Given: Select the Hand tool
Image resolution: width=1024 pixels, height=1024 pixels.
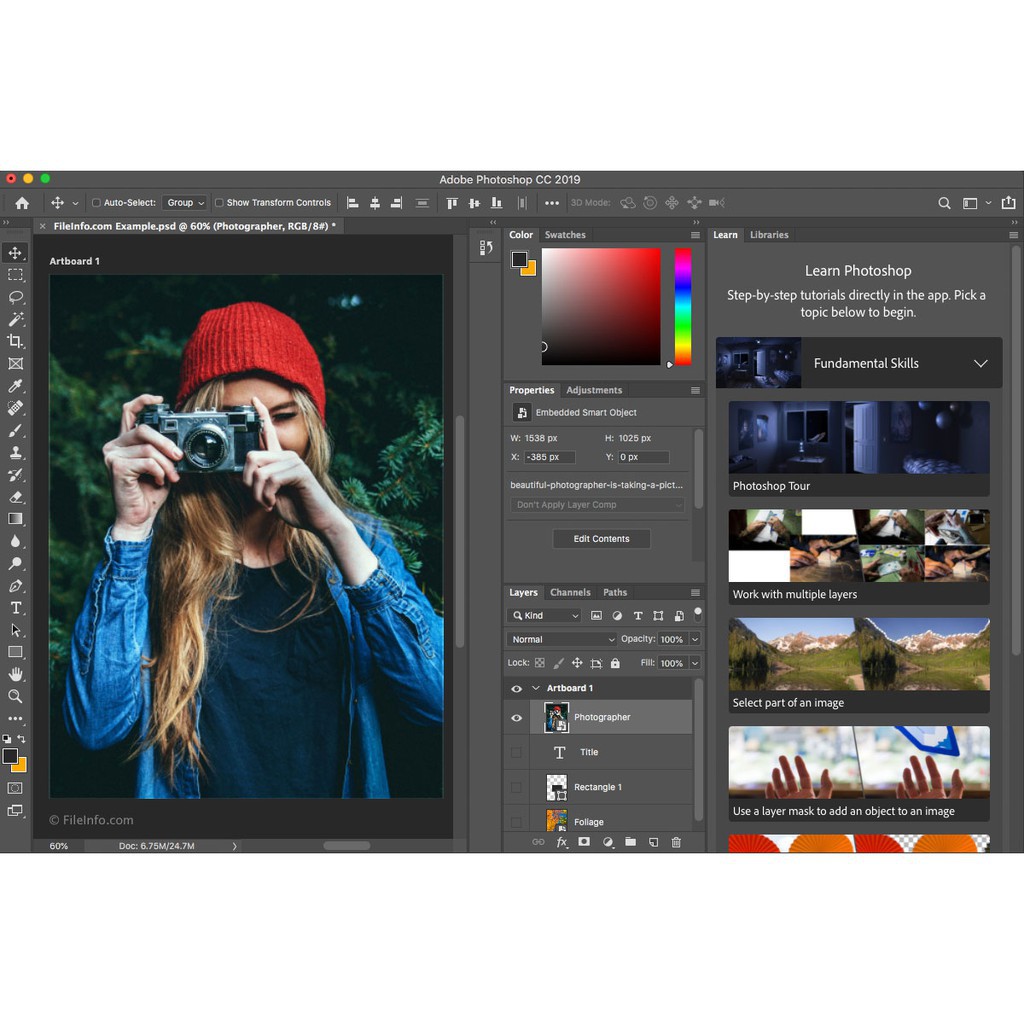Looking at the screenshot, I should click(x=16, y=674).
